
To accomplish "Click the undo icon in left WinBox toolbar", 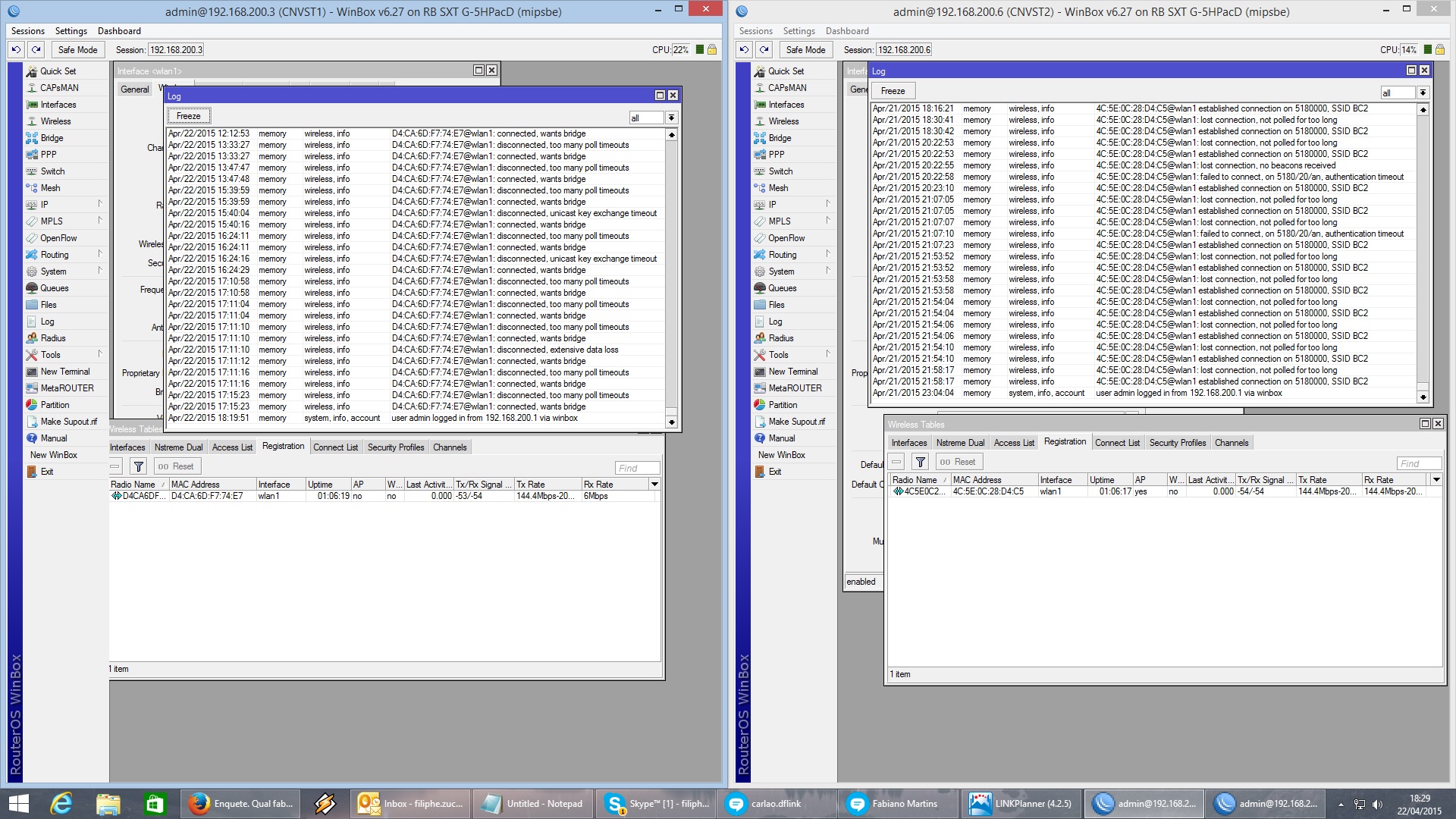I will coord(16,50).
